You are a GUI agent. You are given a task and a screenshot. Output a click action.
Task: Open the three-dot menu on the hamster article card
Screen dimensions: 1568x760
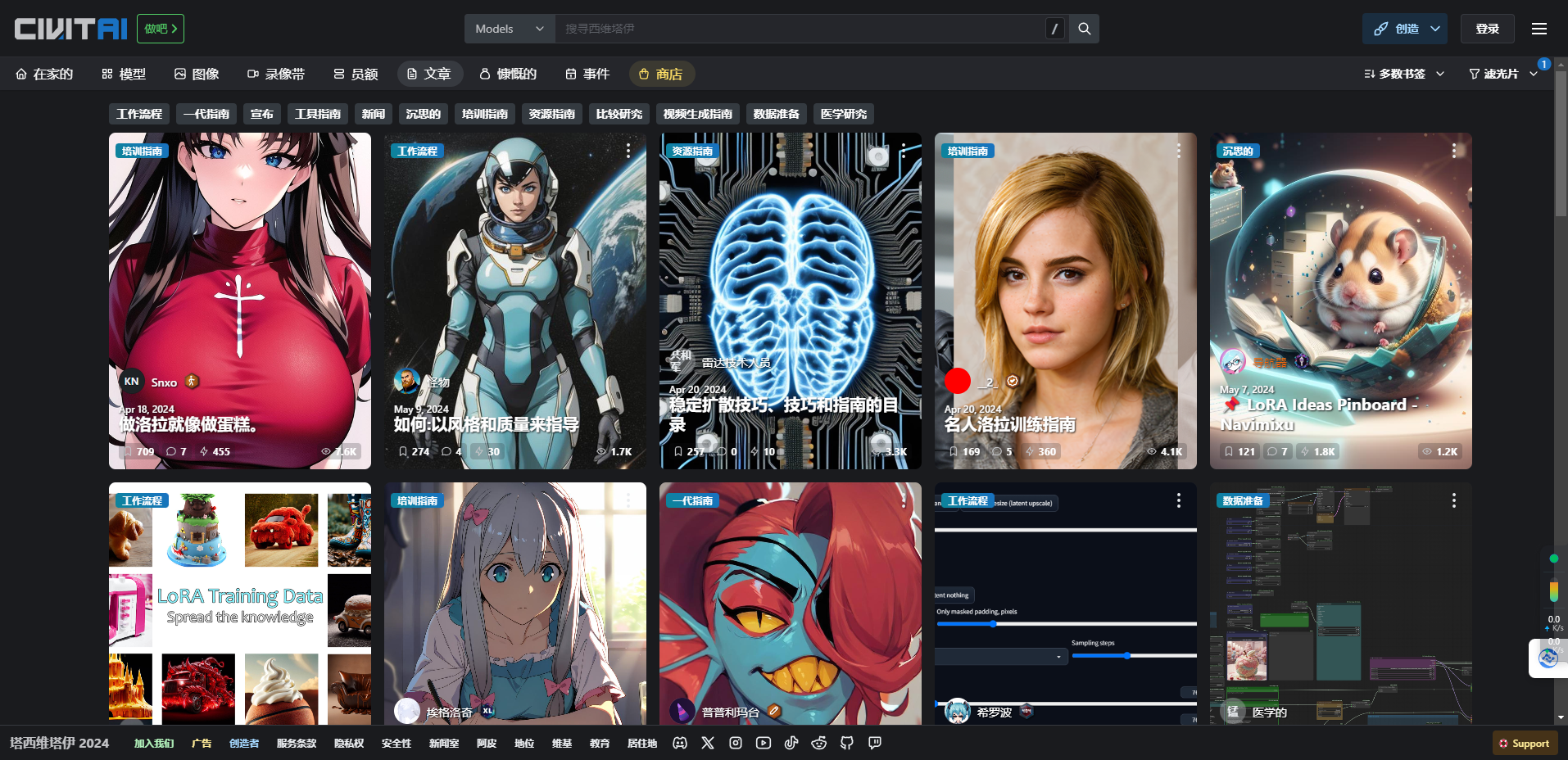pos(1454,151)
